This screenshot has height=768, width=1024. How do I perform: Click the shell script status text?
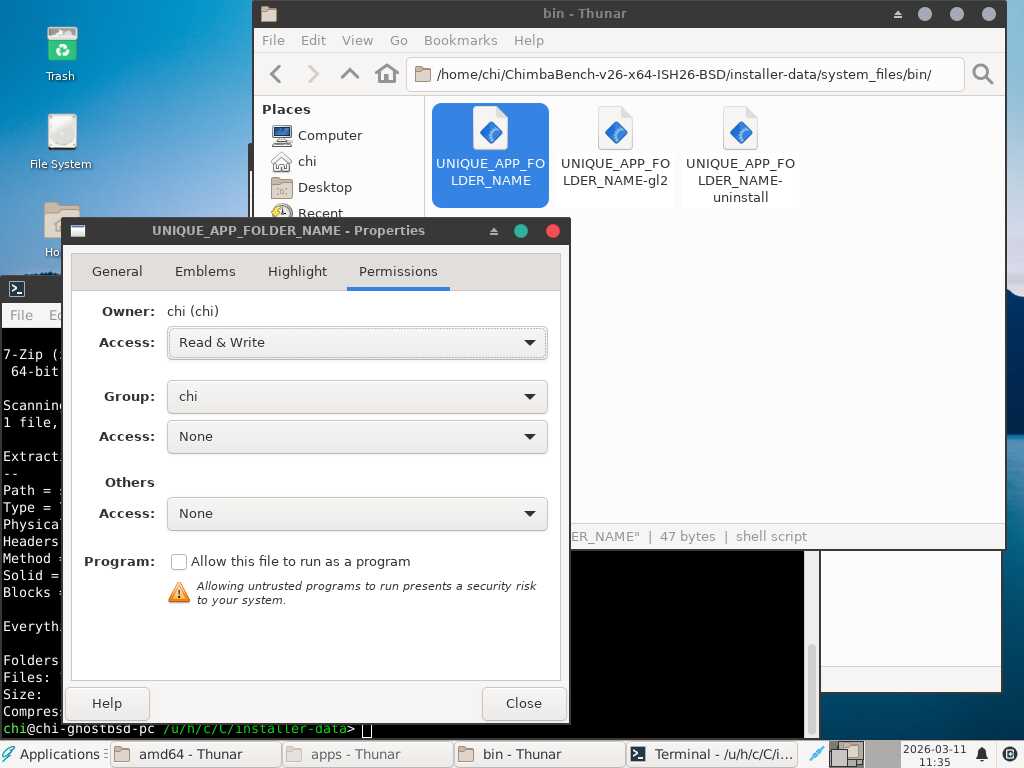pyautogui.click(x=771, y=537)
